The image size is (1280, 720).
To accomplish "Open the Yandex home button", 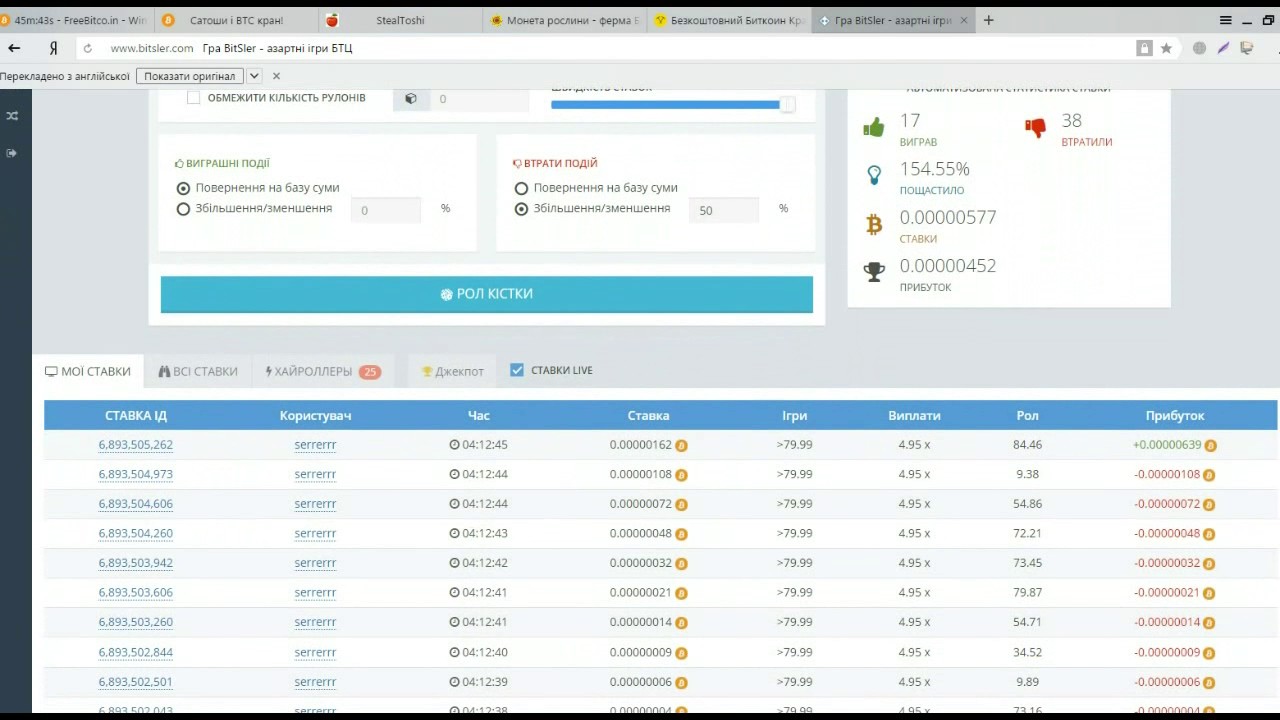I will (x=53, y=48).
